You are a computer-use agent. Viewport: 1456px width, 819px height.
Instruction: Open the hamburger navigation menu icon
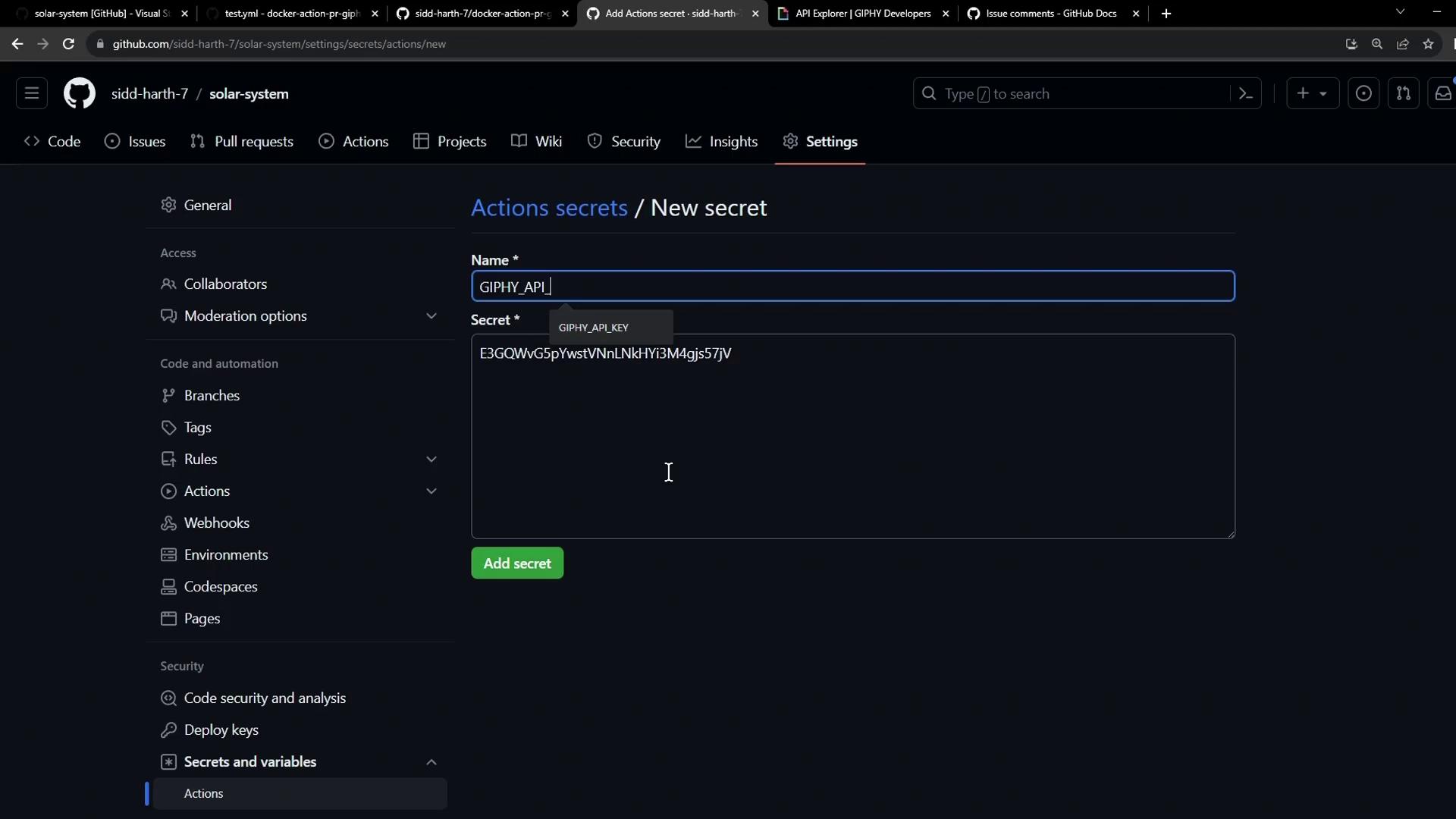point(32,94)
